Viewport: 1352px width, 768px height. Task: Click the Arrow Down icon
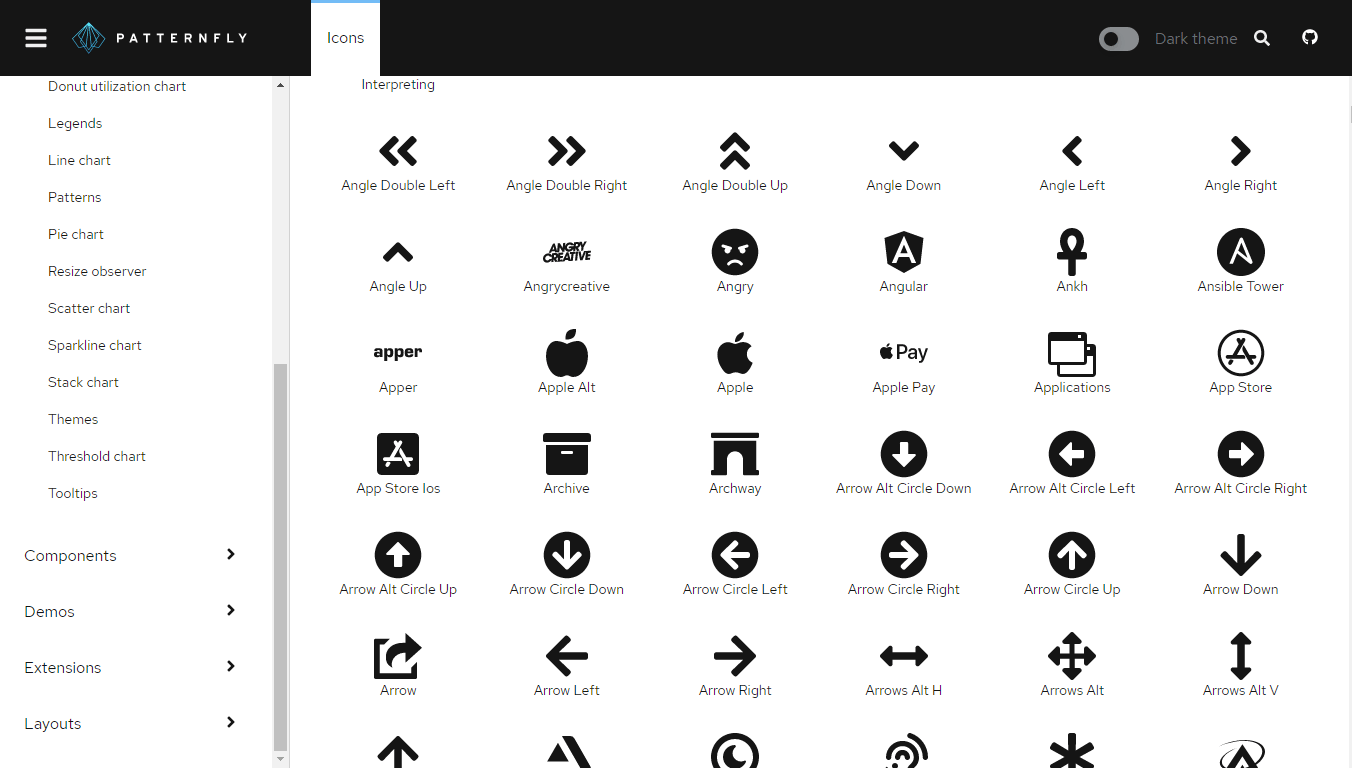pyautogui.click(x=1241, y=555)
